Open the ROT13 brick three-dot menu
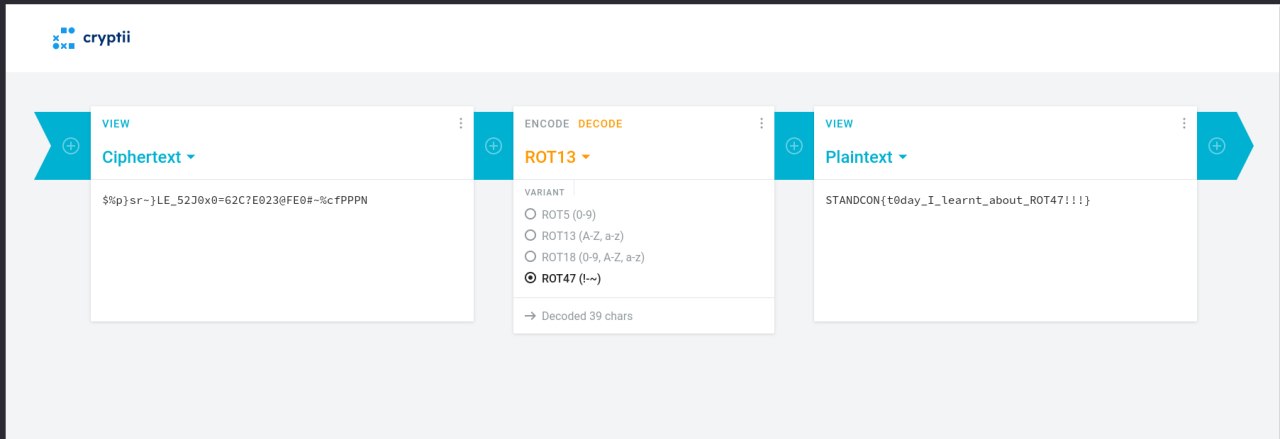The image size is (1280, 439). (x=761, y=123)
